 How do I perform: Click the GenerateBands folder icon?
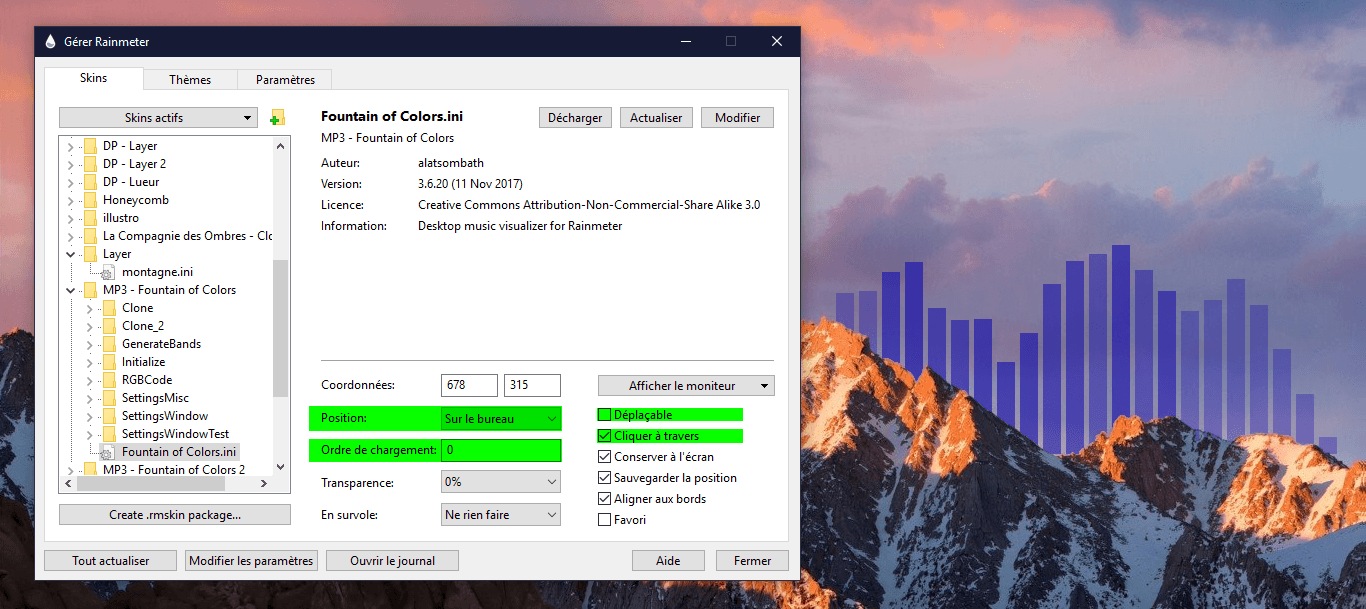(x=109, y=344)
